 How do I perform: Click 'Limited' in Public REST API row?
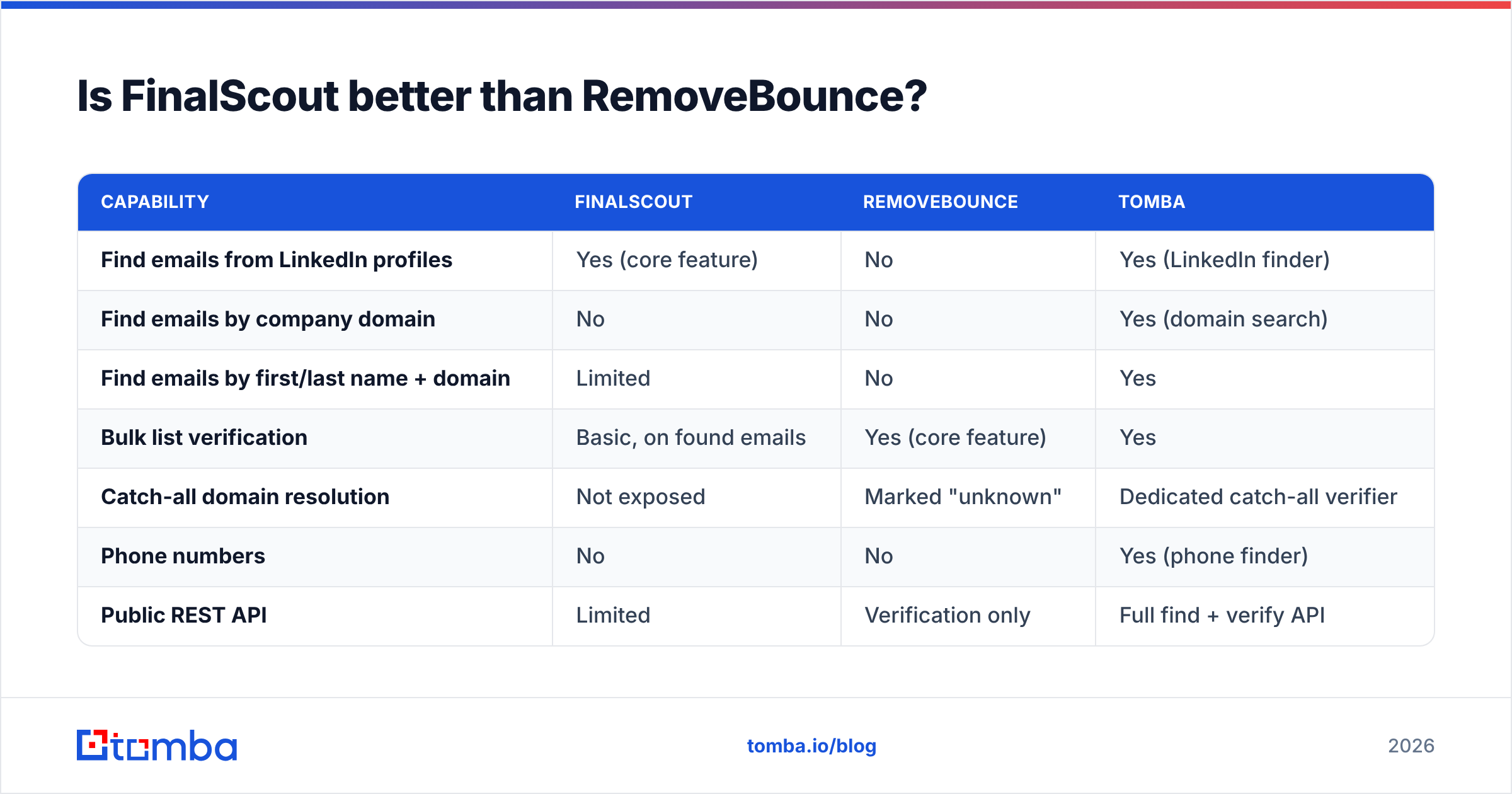coord(613,615)
